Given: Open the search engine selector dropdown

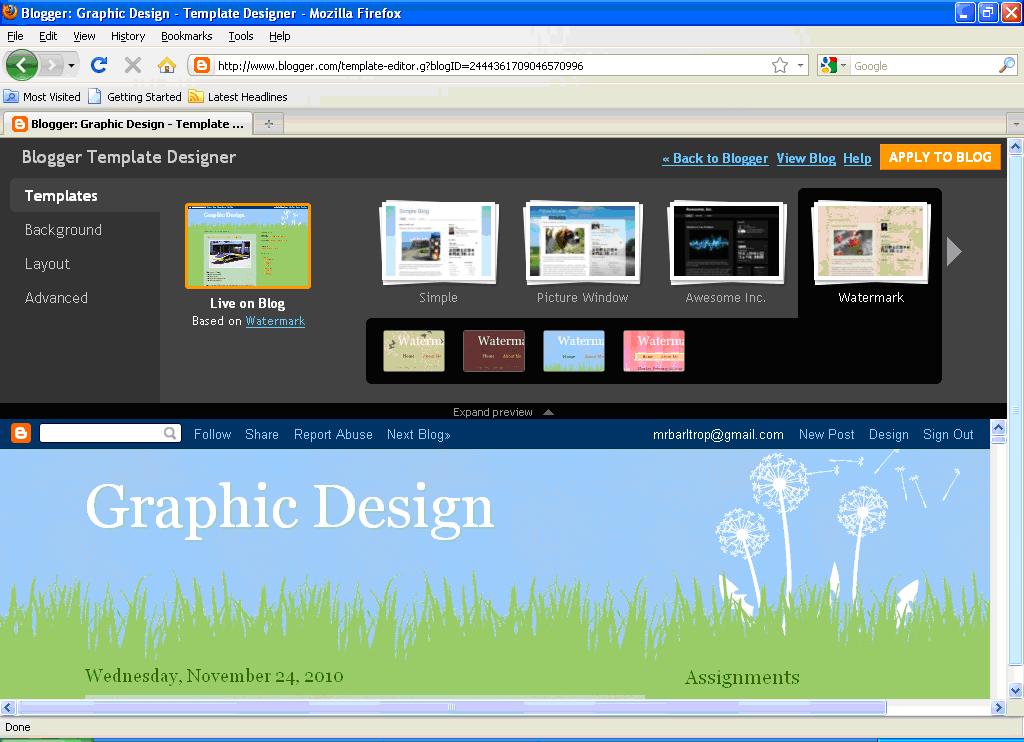Looking at the screenshot, I should coord(833,65).
